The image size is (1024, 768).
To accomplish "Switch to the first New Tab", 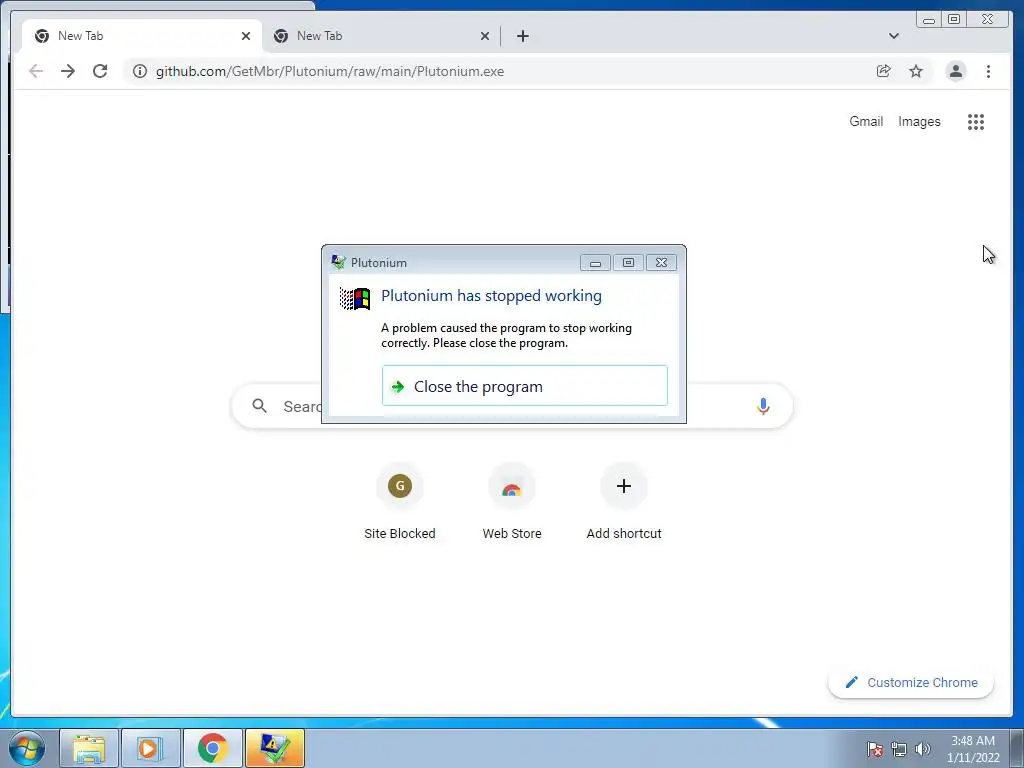I will [x=142, y=36].
